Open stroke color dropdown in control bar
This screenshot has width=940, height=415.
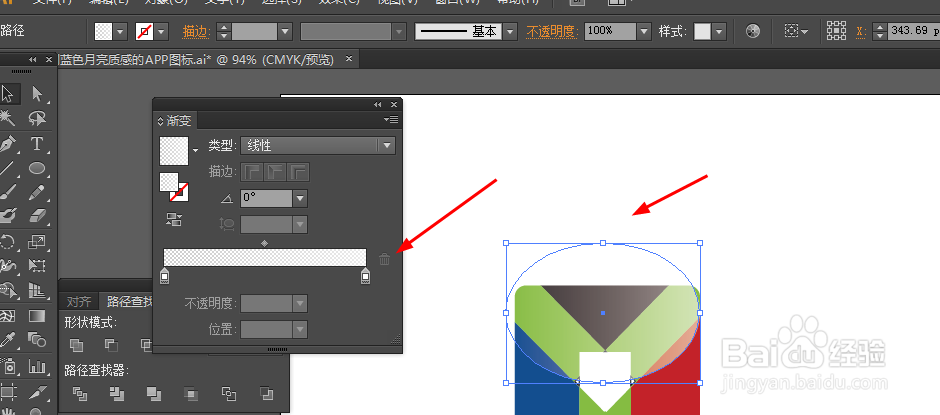(161, 31)
